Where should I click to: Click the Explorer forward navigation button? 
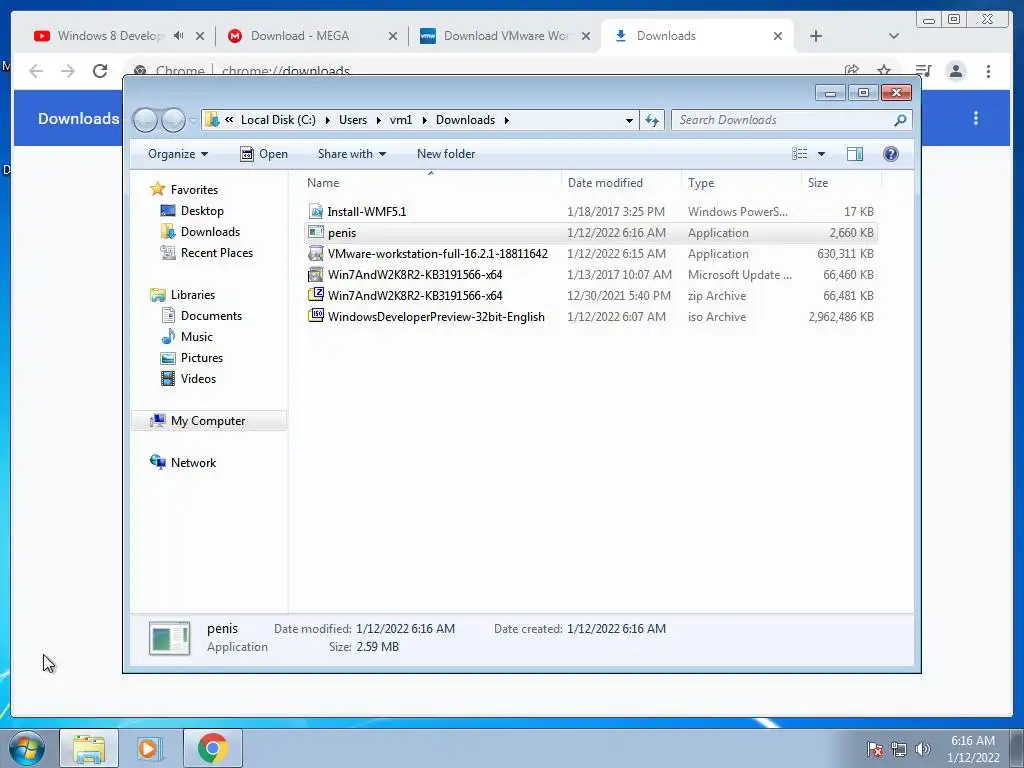(173, 120)
